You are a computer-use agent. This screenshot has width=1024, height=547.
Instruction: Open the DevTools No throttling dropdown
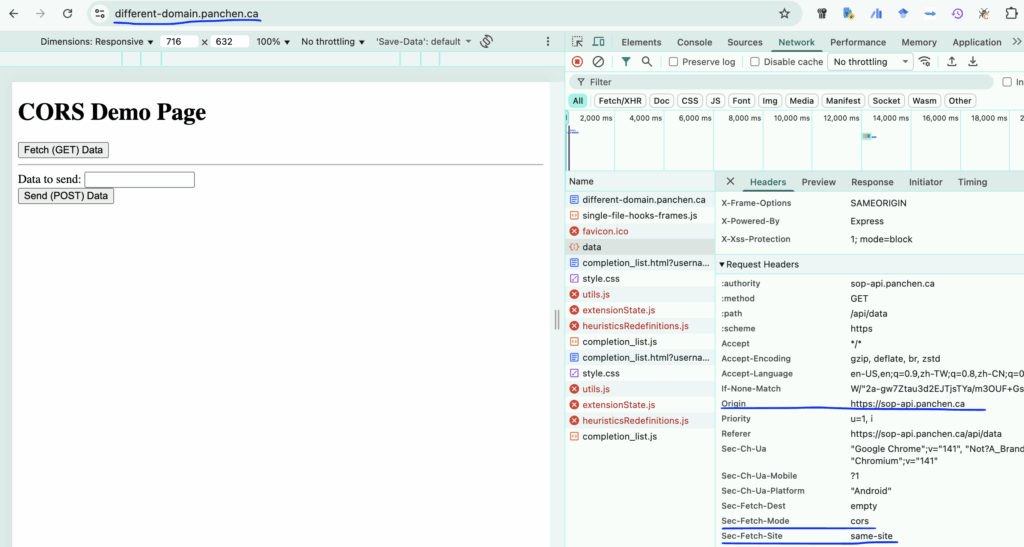coord(870,62)
